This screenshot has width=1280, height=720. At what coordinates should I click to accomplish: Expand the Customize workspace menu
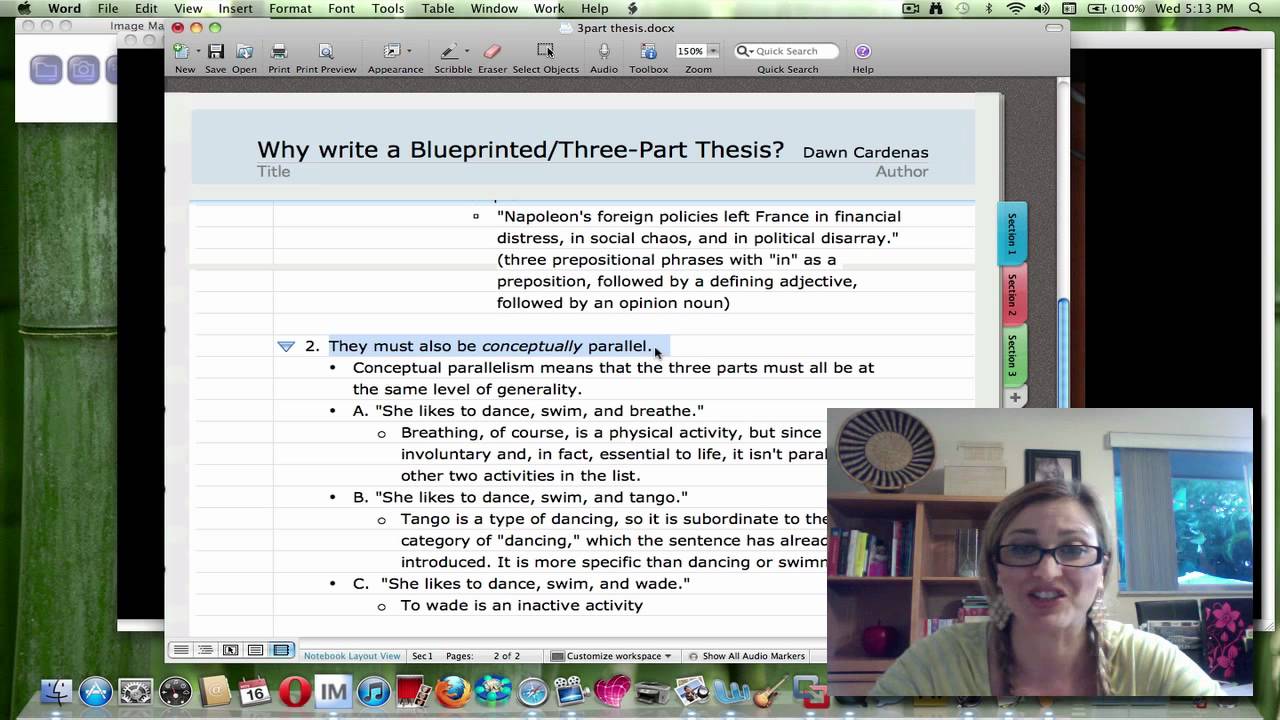click(612, 656)
